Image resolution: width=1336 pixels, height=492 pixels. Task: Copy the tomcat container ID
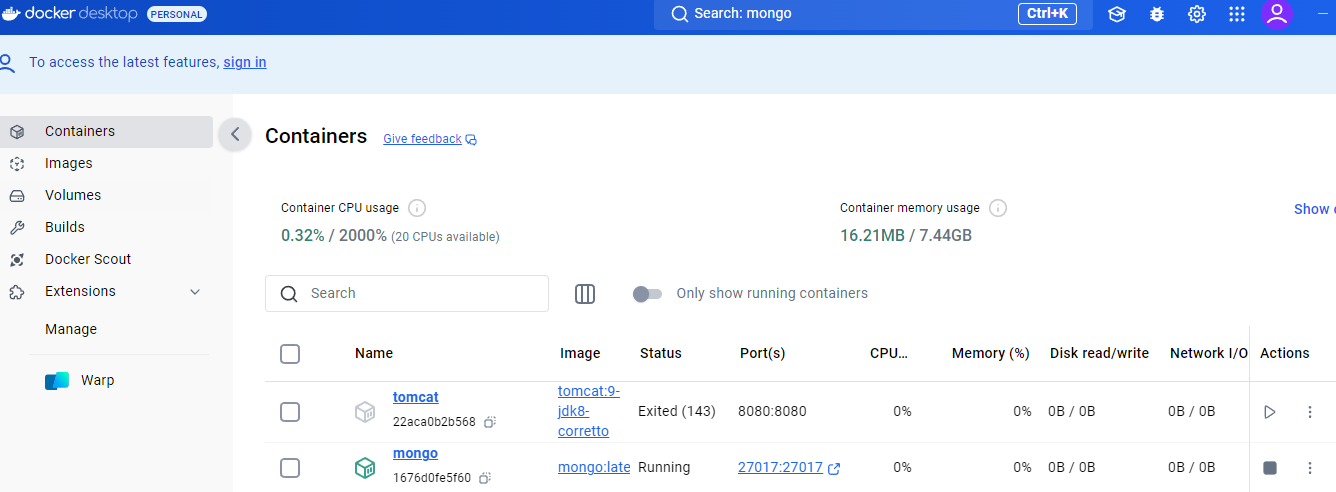490,422
